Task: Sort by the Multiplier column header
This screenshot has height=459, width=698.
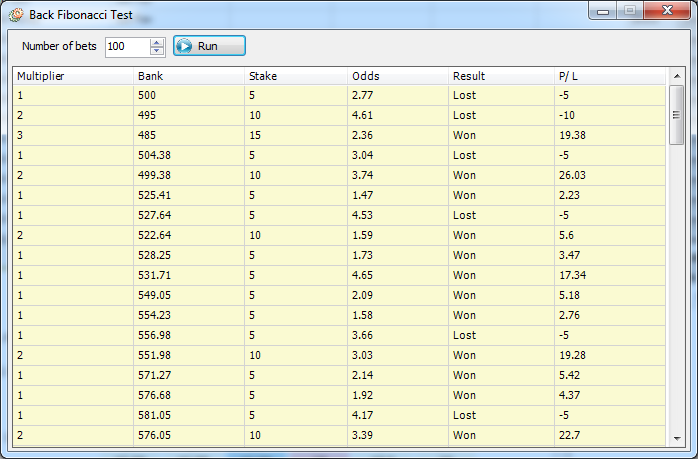Action: [x=73, y=76]
